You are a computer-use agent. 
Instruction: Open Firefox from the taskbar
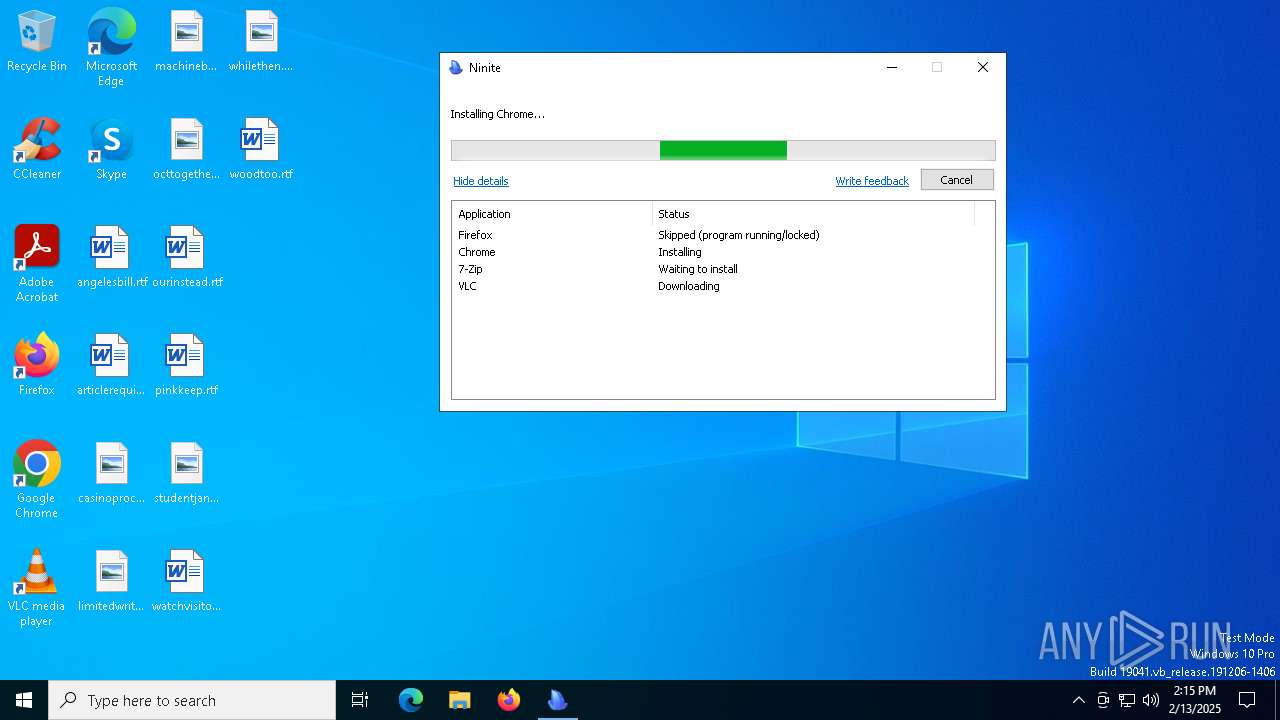(508, 700)
